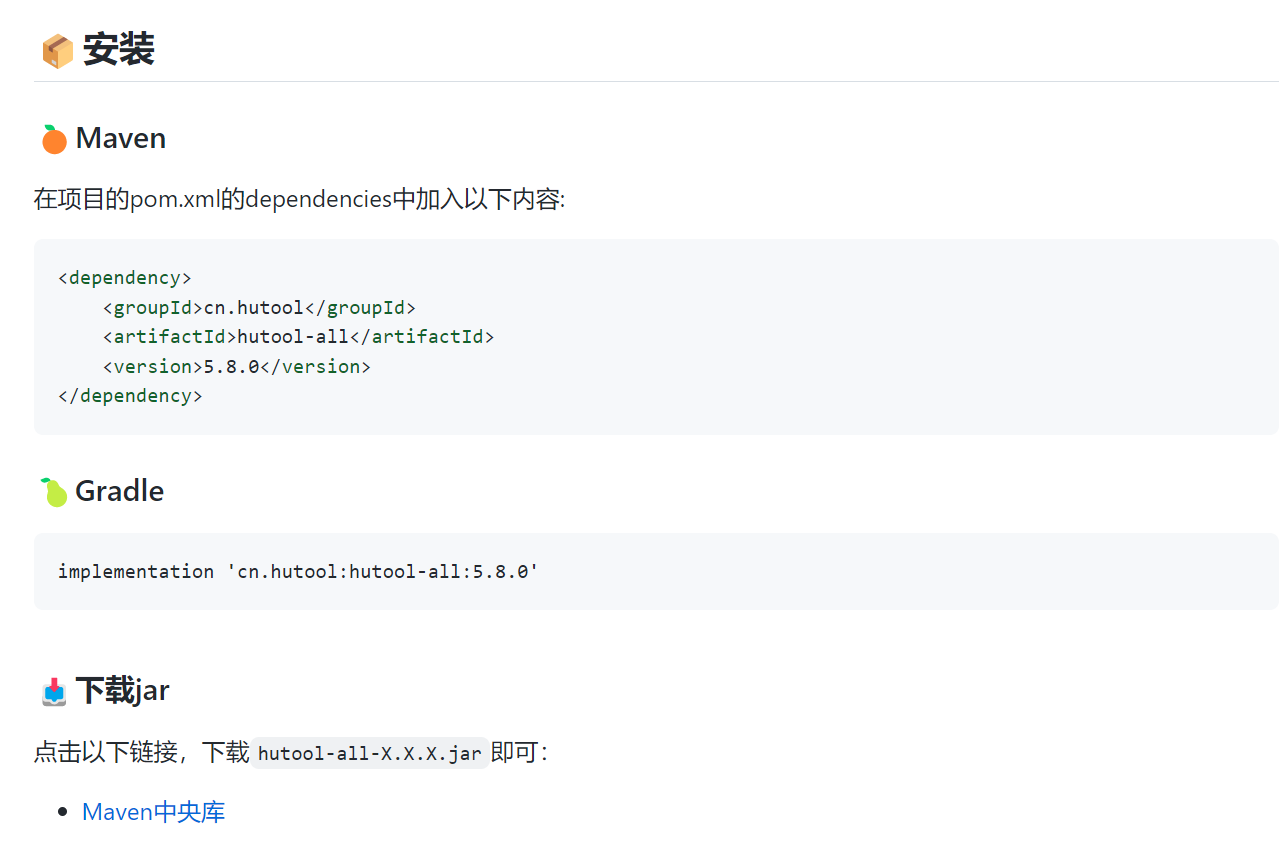Click the closing </dependency> tag line
The image size is (1288, 841).
coord(130,395)
